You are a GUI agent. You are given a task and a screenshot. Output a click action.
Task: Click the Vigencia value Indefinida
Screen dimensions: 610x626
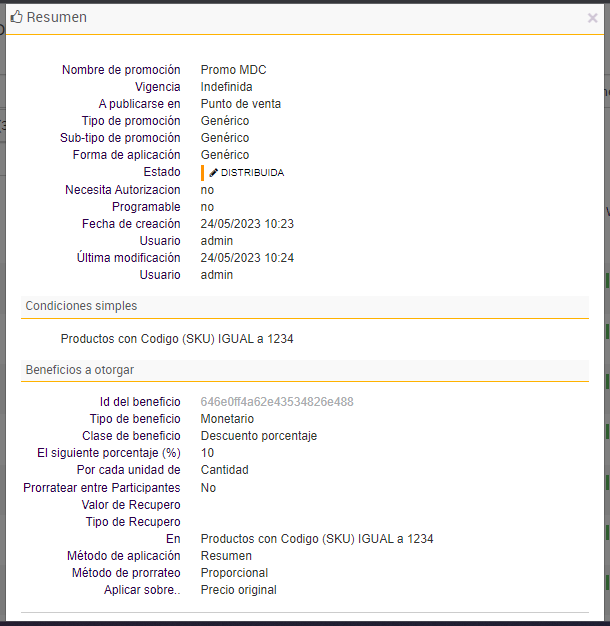click(x=226, y=87)
